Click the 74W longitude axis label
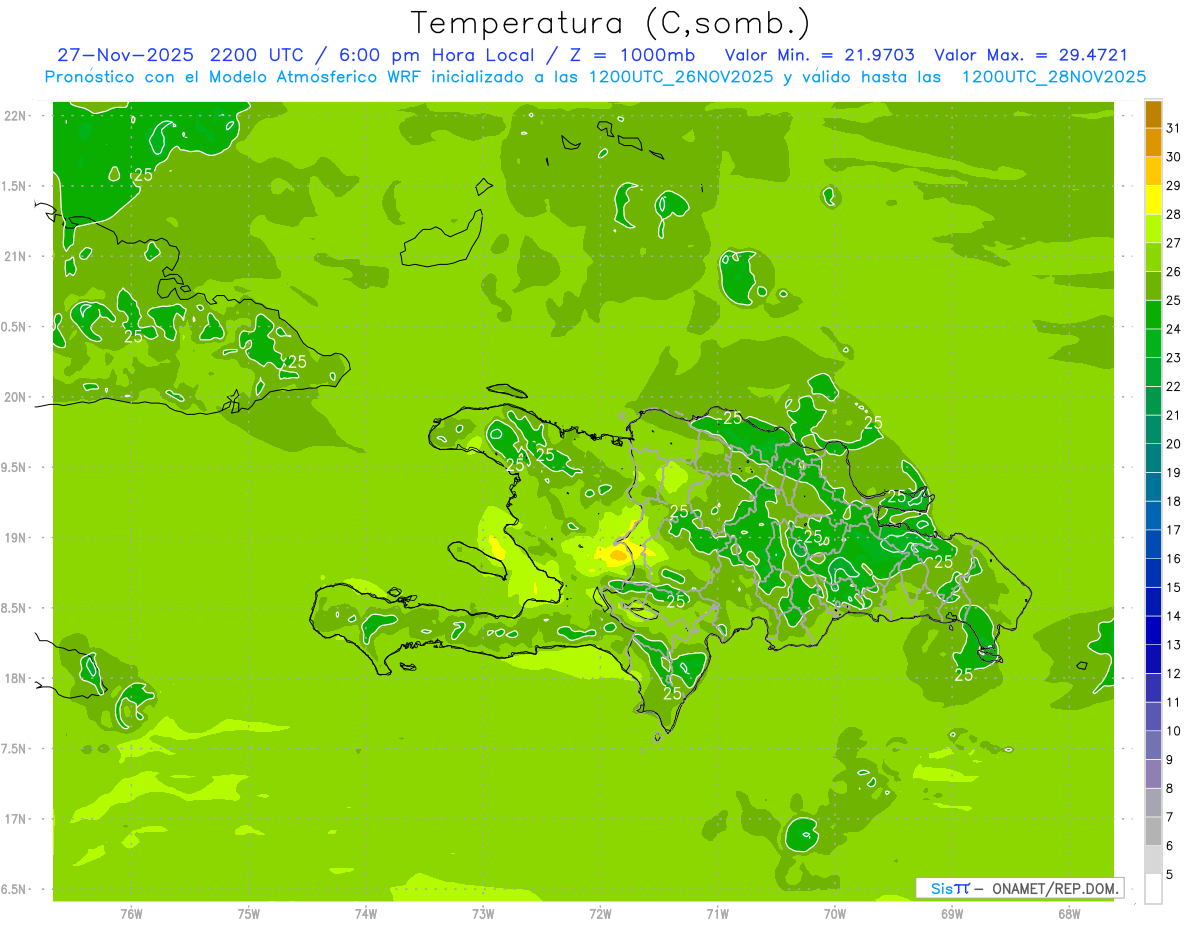 pyautogui.click(x=366, y=914)
